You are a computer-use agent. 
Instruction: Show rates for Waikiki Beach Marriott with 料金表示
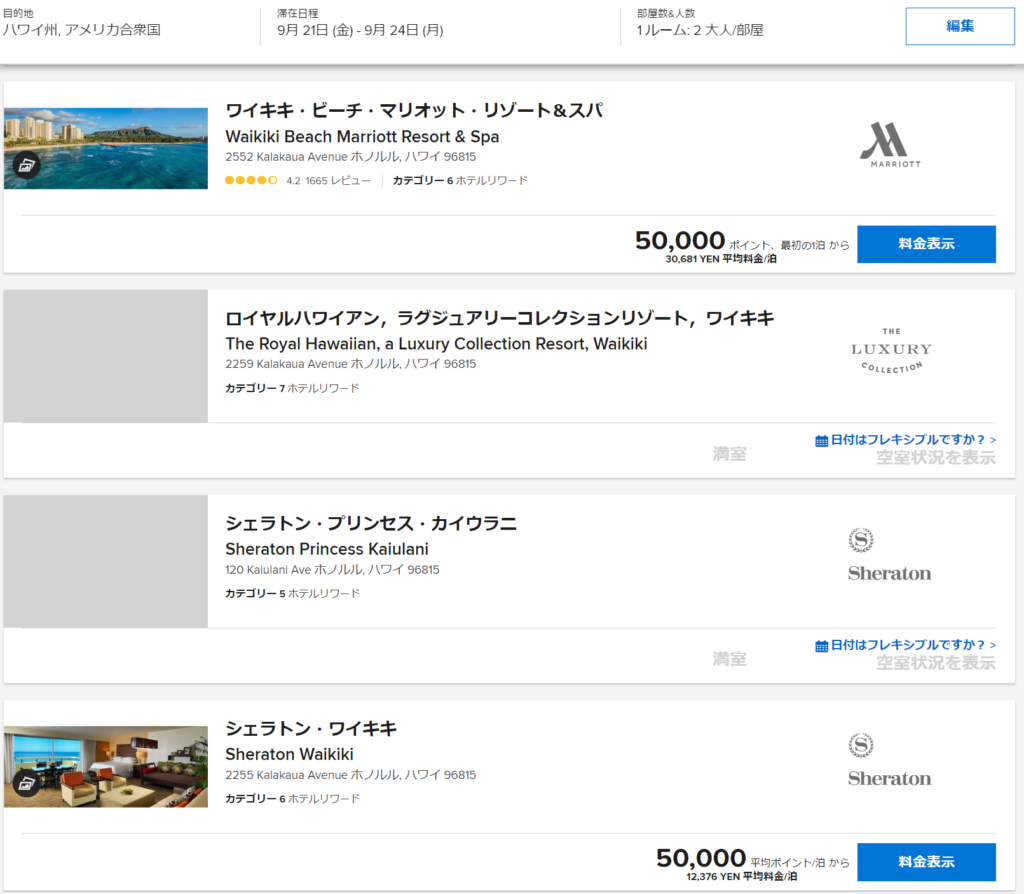coord(926,244)
